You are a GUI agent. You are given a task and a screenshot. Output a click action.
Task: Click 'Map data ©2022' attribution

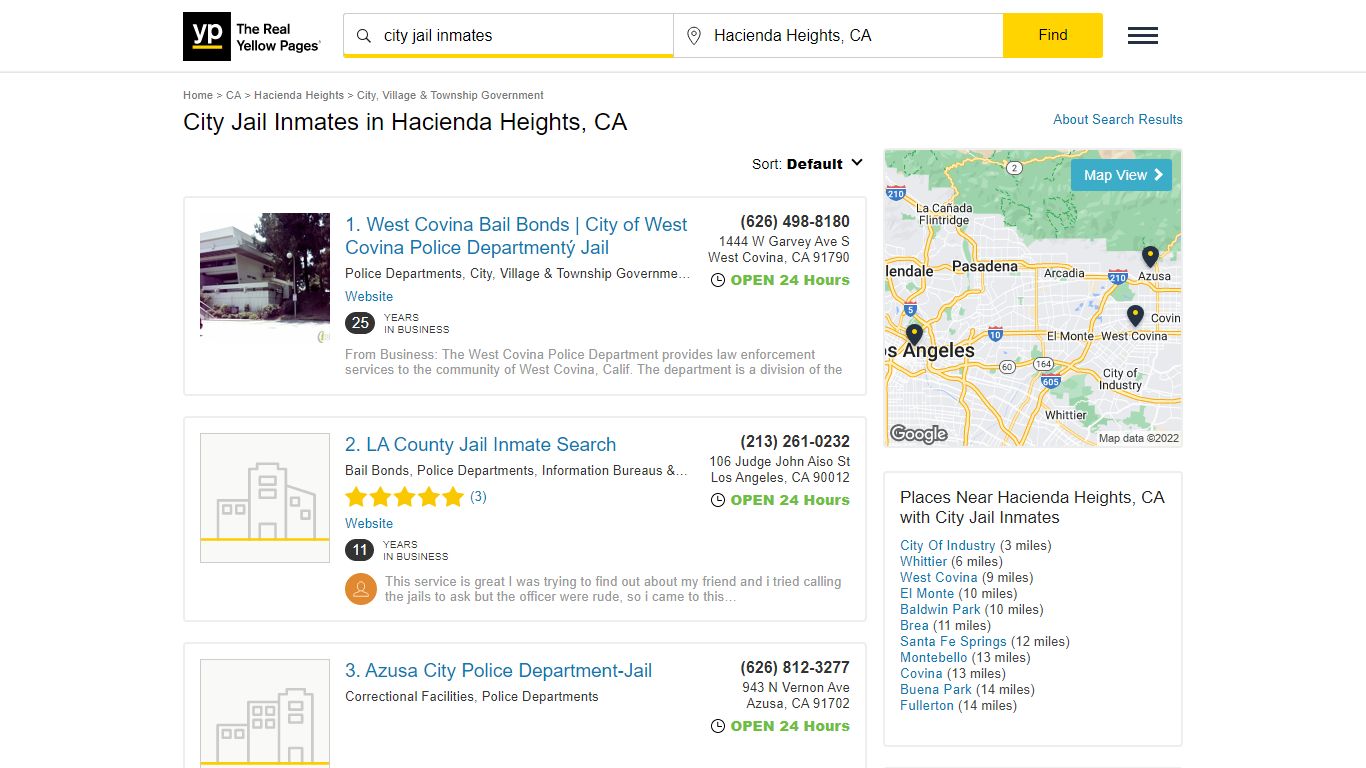pyautogui.click(x=1139, y=438)
